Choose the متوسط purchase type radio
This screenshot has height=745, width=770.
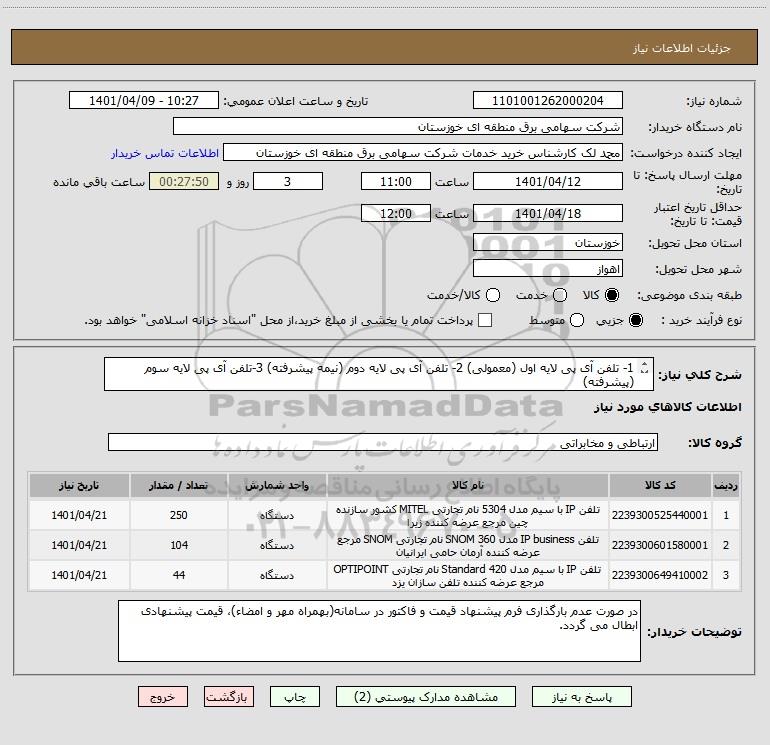577,320
